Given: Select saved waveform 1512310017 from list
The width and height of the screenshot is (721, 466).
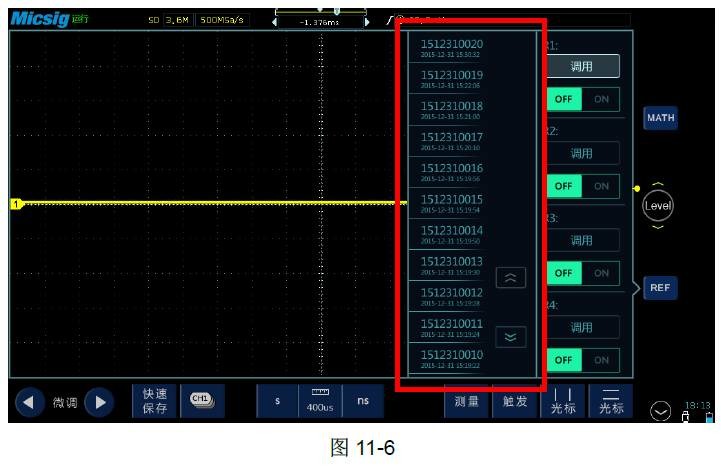Looking at the screenshot, I should (x=452, y=141).
